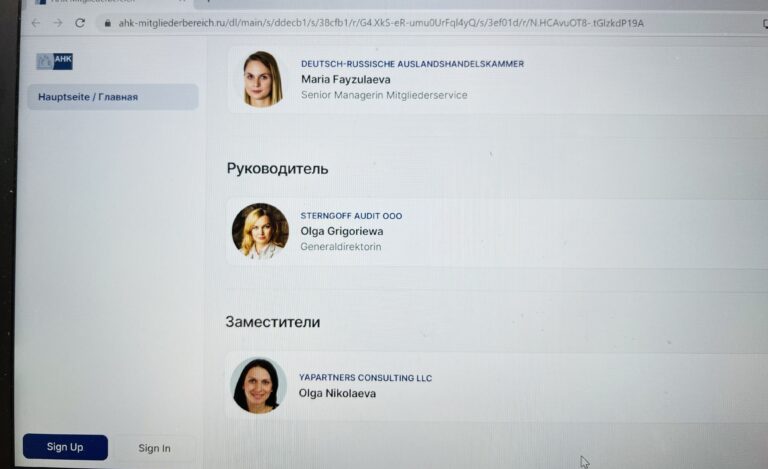This screenshot has height=469, width=768.
Task: Click the Olga Grigoriewa name link
Action: pyautogui.click(x=341, y=231)
